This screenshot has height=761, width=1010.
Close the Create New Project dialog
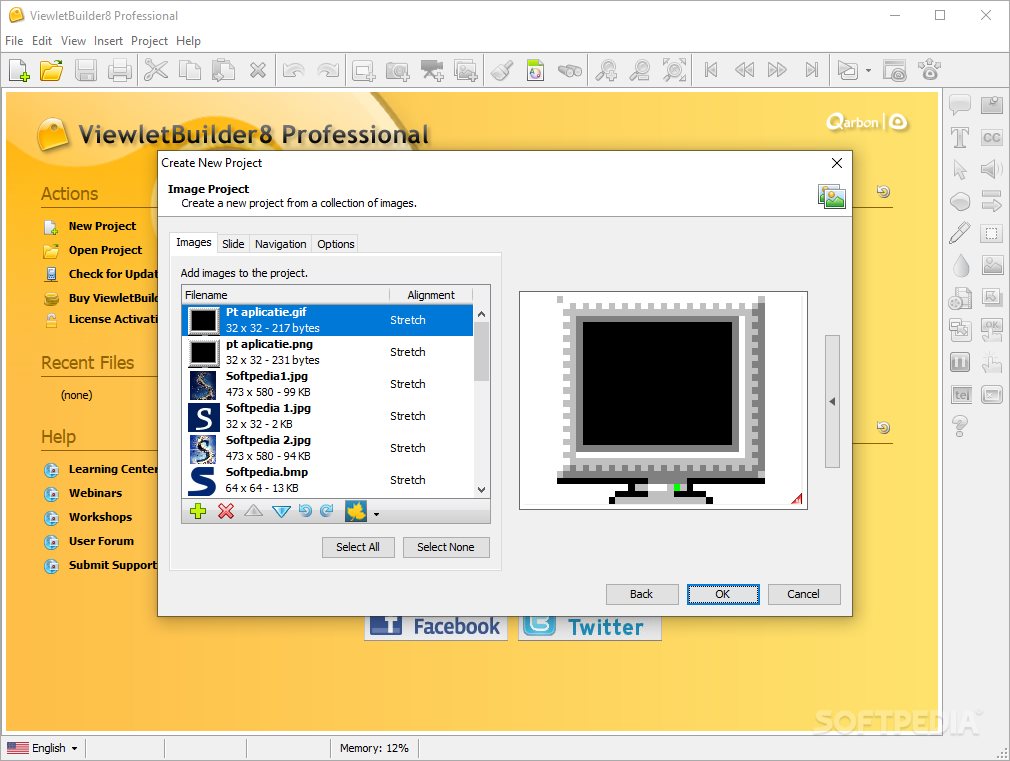837,163
